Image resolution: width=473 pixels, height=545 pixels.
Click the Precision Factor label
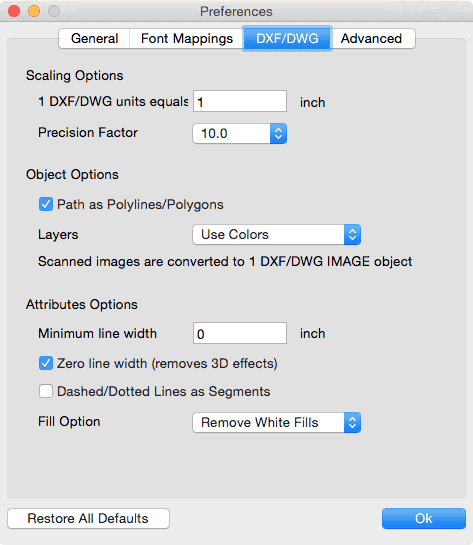88,132
